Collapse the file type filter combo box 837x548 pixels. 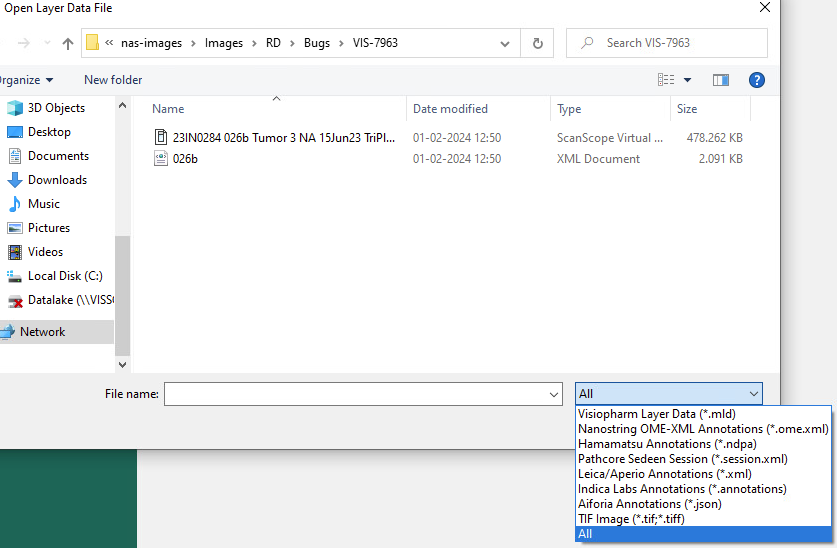pos(754,394)
